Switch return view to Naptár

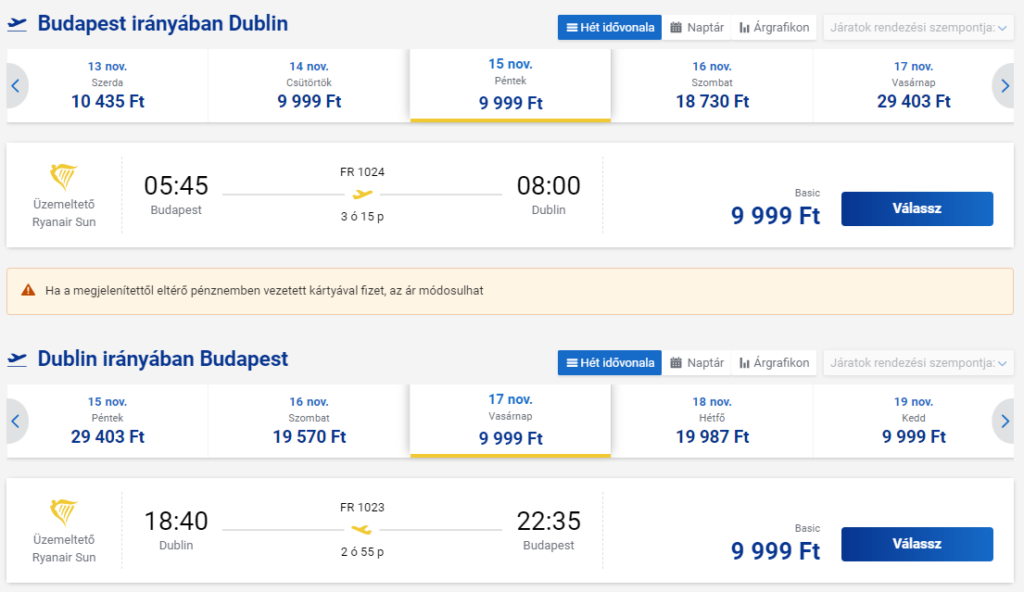pos(697,362)
